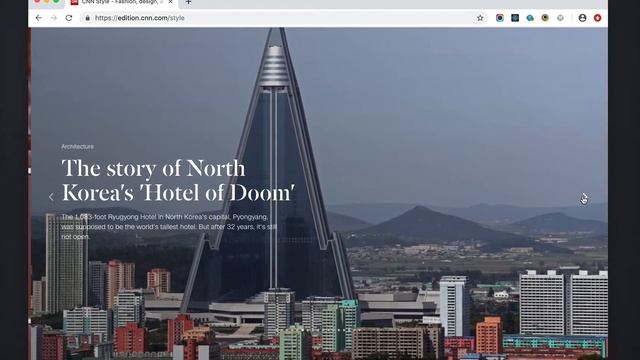640x360 pixels.
Task: Open the camera-shaped extension with the purple frame
Action: (x=500, y=18)
